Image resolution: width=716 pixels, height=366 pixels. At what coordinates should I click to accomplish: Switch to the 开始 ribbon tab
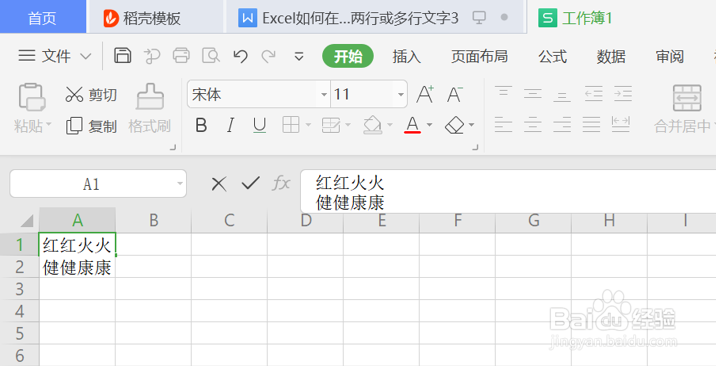coord(348,57)
